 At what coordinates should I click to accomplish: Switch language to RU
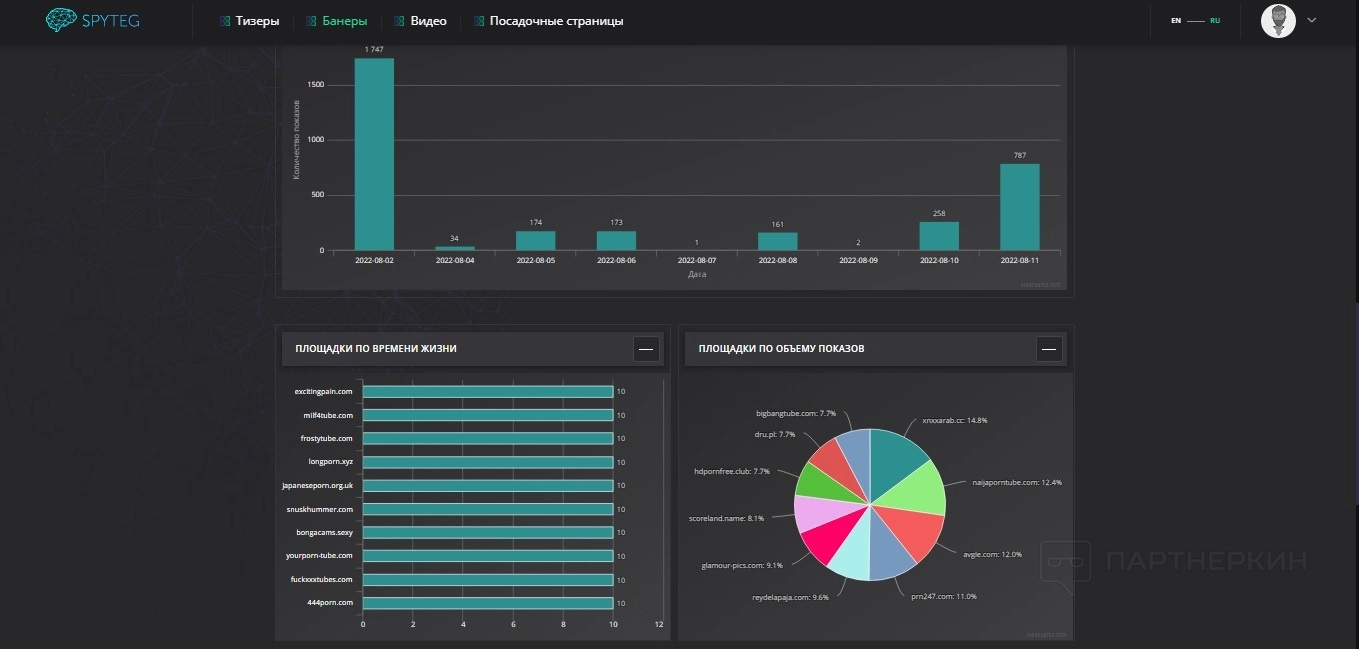click(1214, 21)
